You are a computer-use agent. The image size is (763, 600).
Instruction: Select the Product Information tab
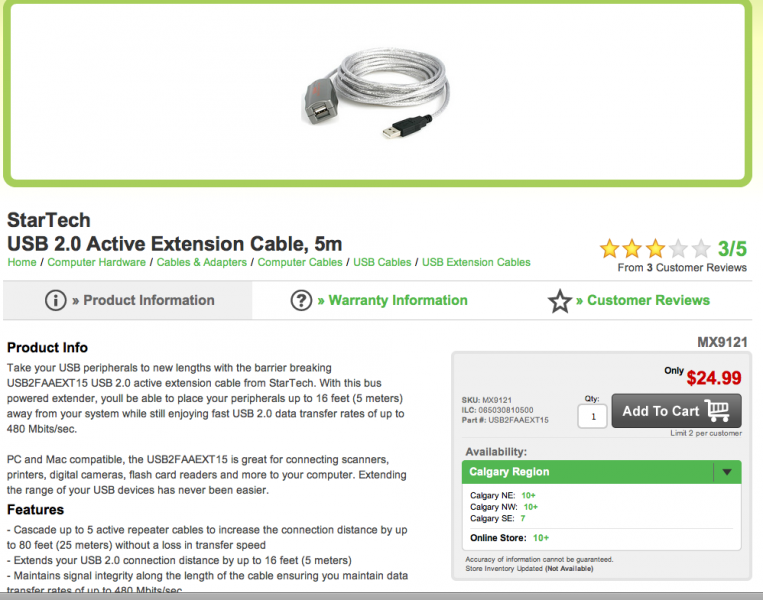coord(127,300)
